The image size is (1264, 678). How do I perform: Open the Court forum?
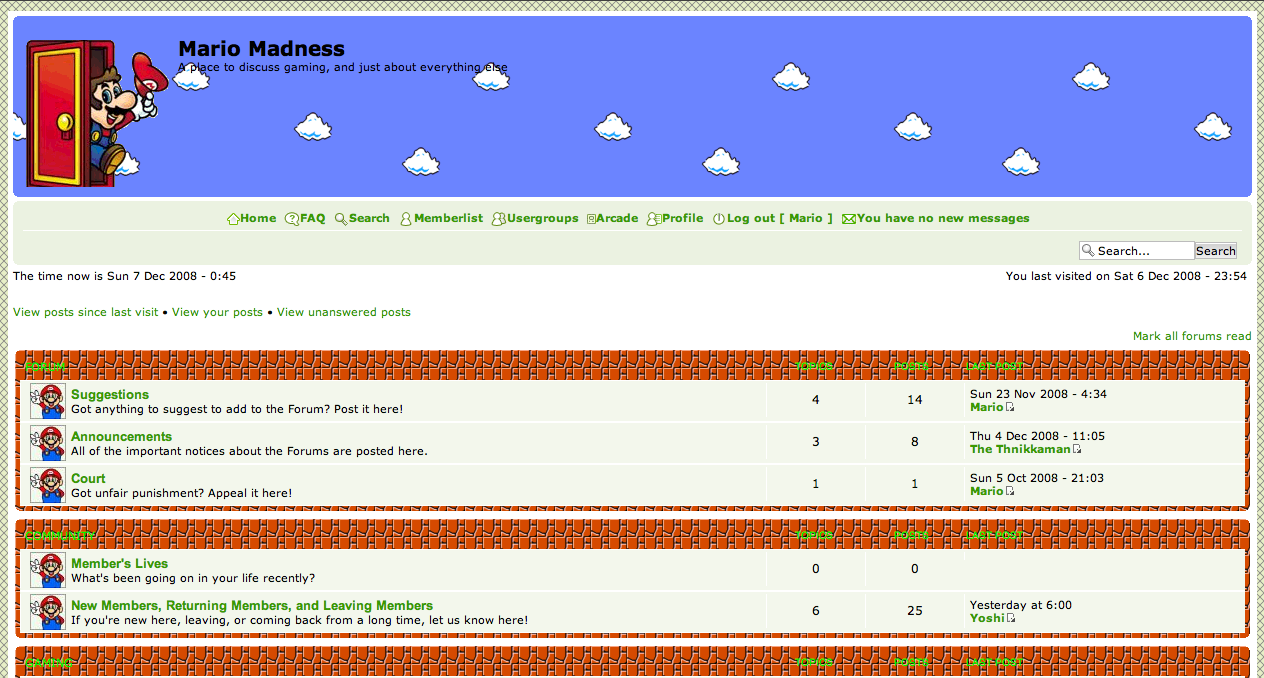click(88, 479)
